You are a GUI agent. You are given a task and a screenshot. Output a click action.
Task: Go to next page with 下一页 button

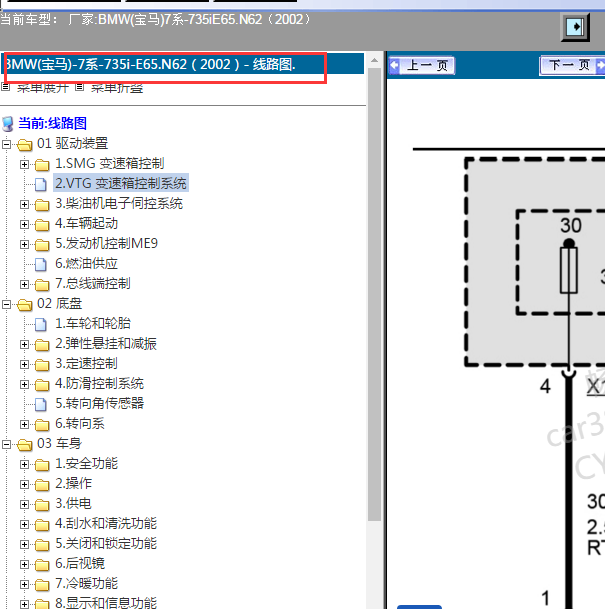(572, 65)
